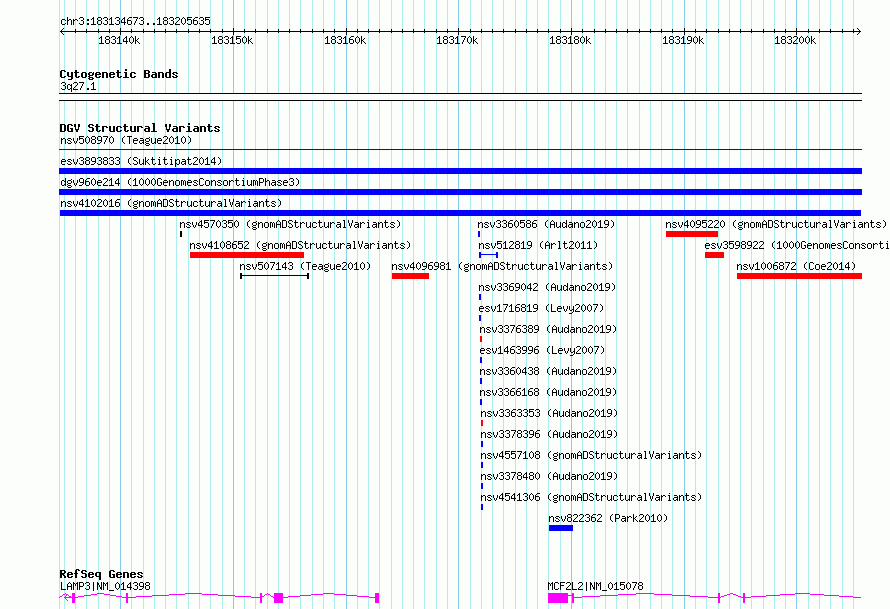The width and height of the screenshot is (890, 609).
Task: Click the chr3:183134673..183205635 coordinate text
Action: (136, 22)
